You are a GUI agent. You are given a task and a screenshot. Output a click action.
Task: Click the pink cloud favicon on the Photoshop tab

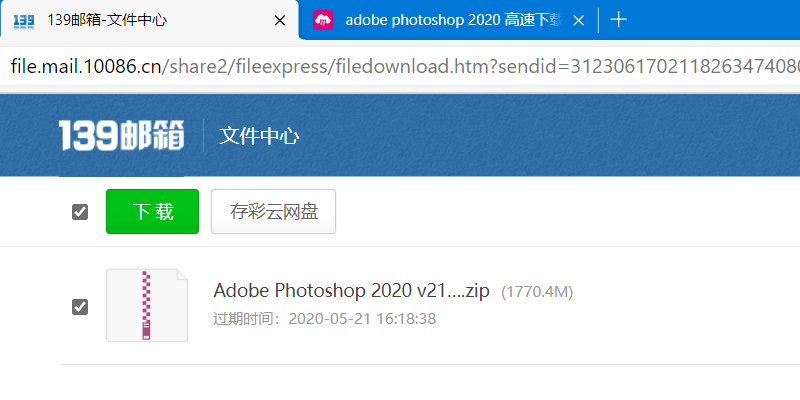click(x=323, y=20)
